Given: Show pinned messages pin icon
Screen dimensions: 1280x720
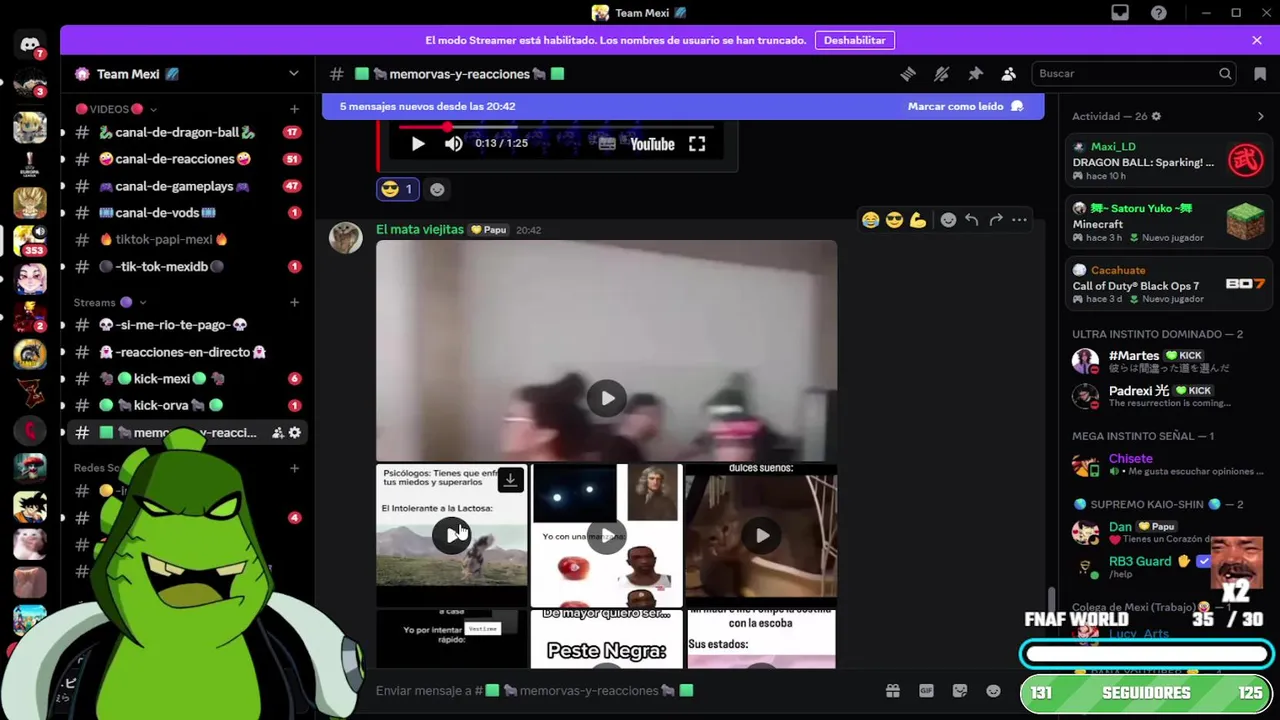Looking at the screenshot, I should pyautogui.click(x=975, y=74).
